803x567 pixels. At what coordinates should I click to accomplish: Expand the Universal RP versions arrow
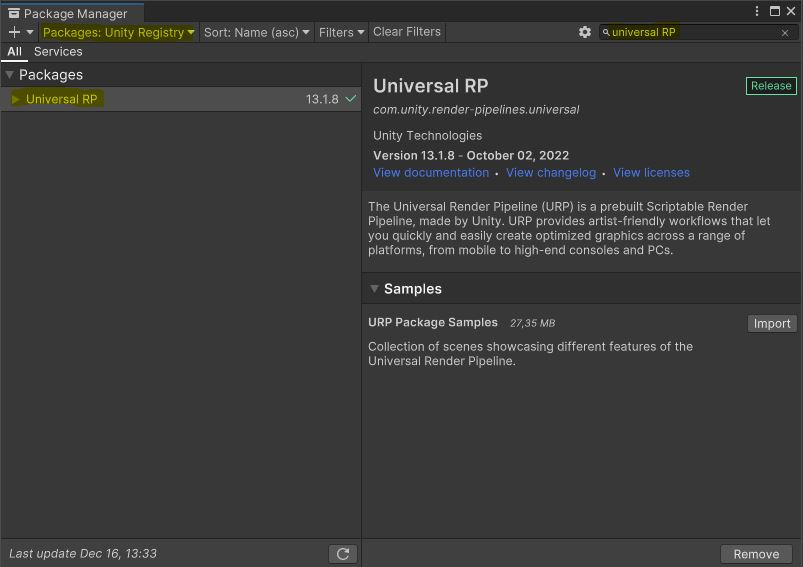15,99
